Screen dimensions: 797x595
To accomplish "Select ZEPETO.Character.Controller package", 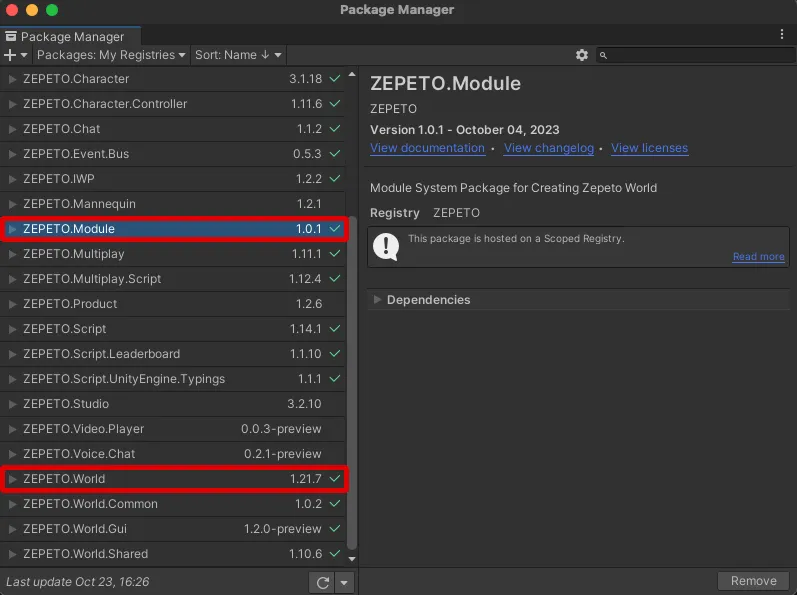I will click(172, 104).
